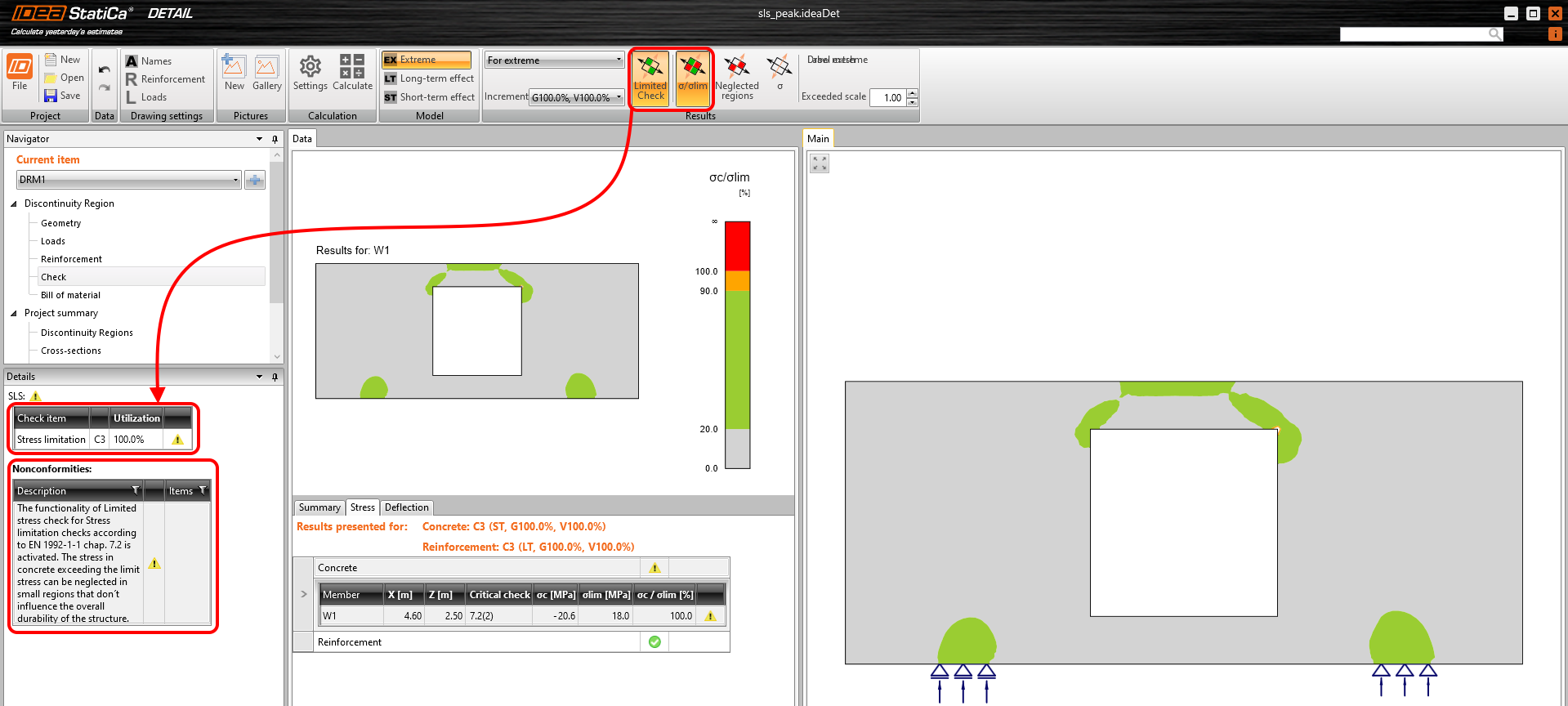Select Reinforcement in Navigator tree
Screen dimensions: 1568x706
72,259
